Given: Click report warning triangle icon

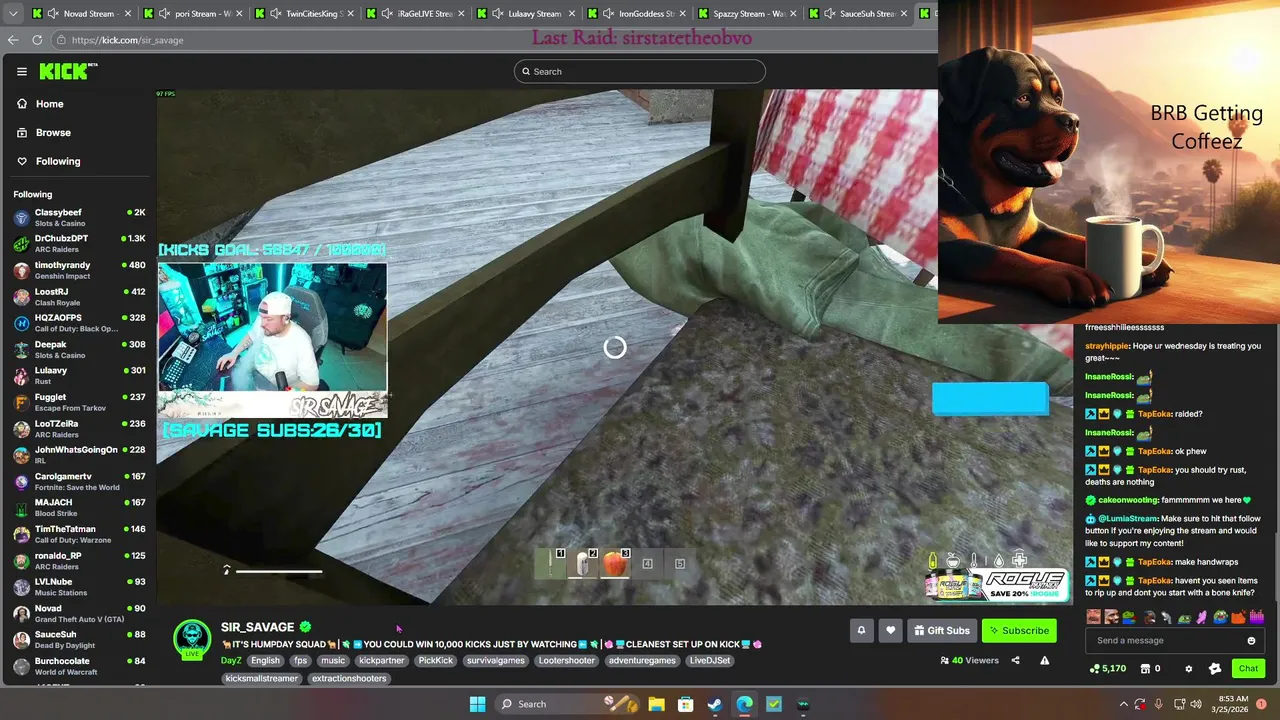Looking at the screenshot, I should [x=1045, y=660].
